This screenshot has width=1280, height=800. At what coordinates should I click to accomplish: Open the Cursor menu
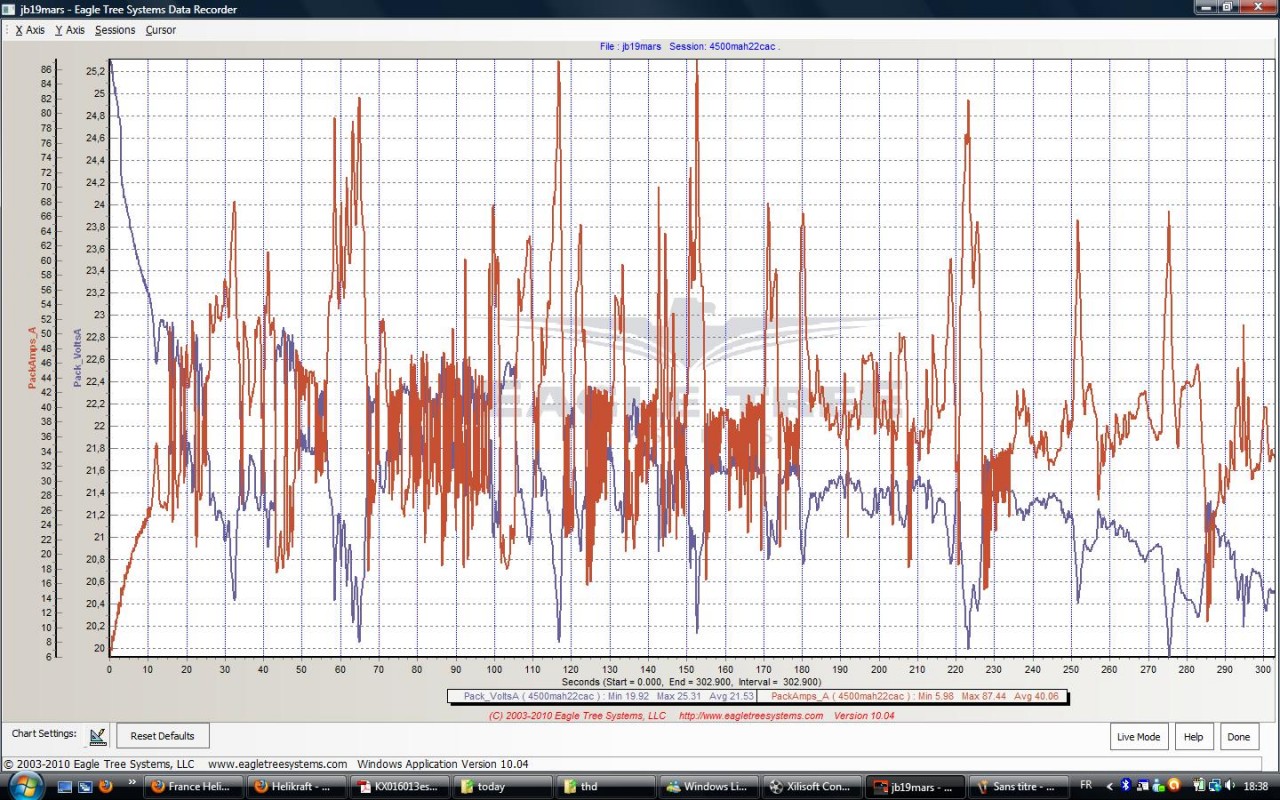point(160,30)
